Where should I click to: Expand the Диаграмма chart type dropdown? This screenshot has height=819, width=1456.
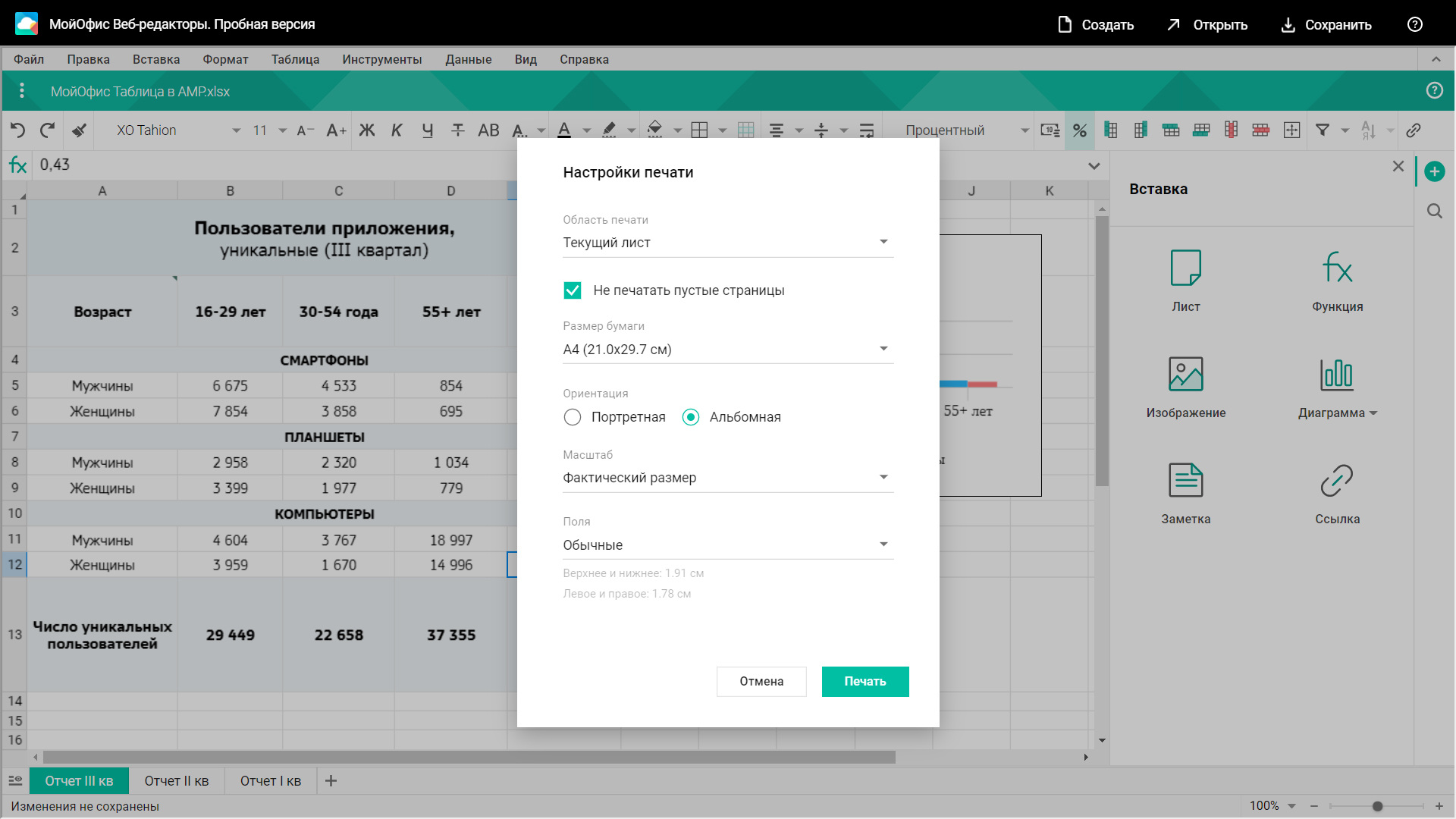(1373, 413)
